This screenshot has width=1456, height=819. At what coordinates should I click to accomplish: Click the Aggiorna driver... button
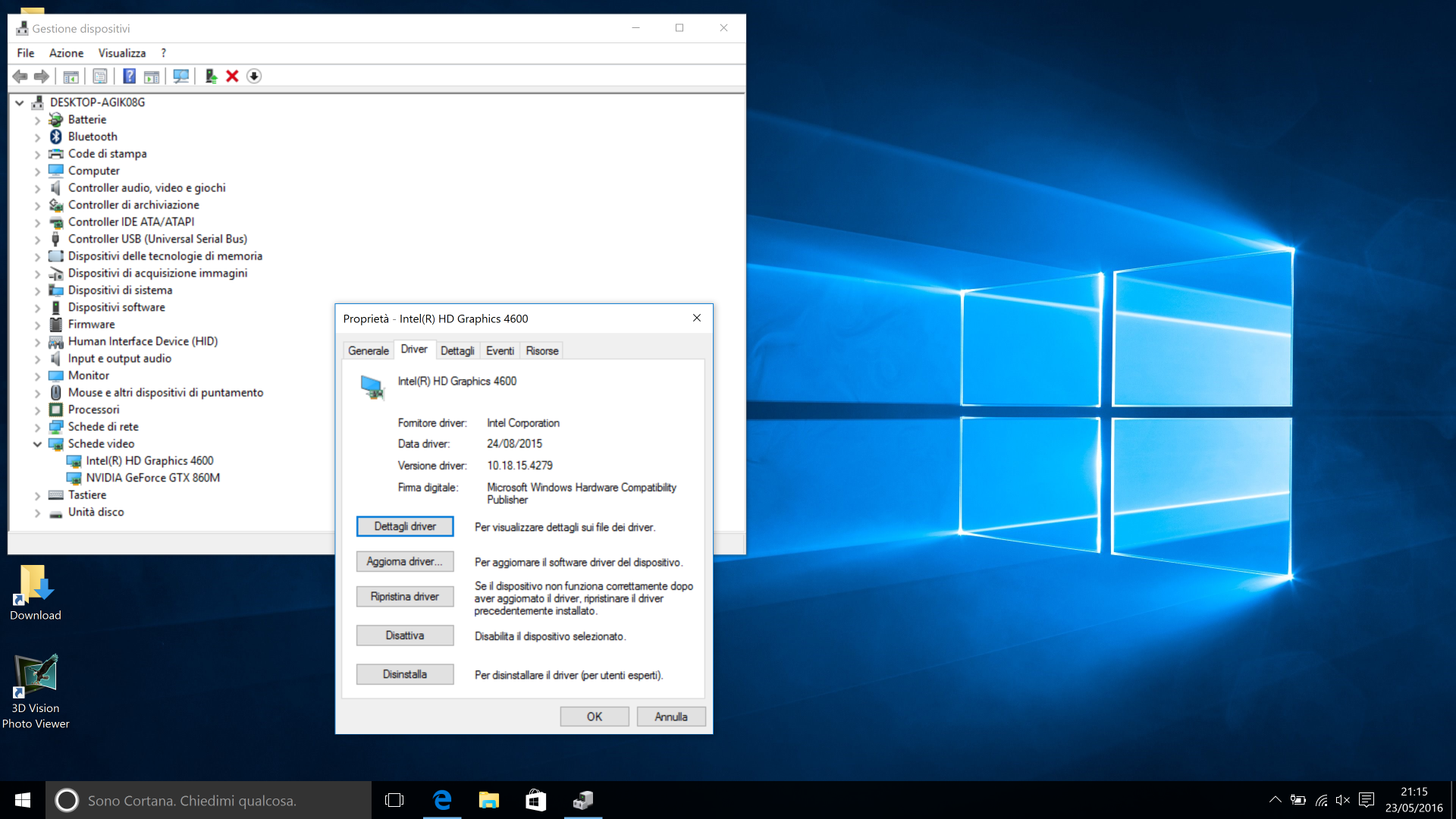click(x=404, y=561)
